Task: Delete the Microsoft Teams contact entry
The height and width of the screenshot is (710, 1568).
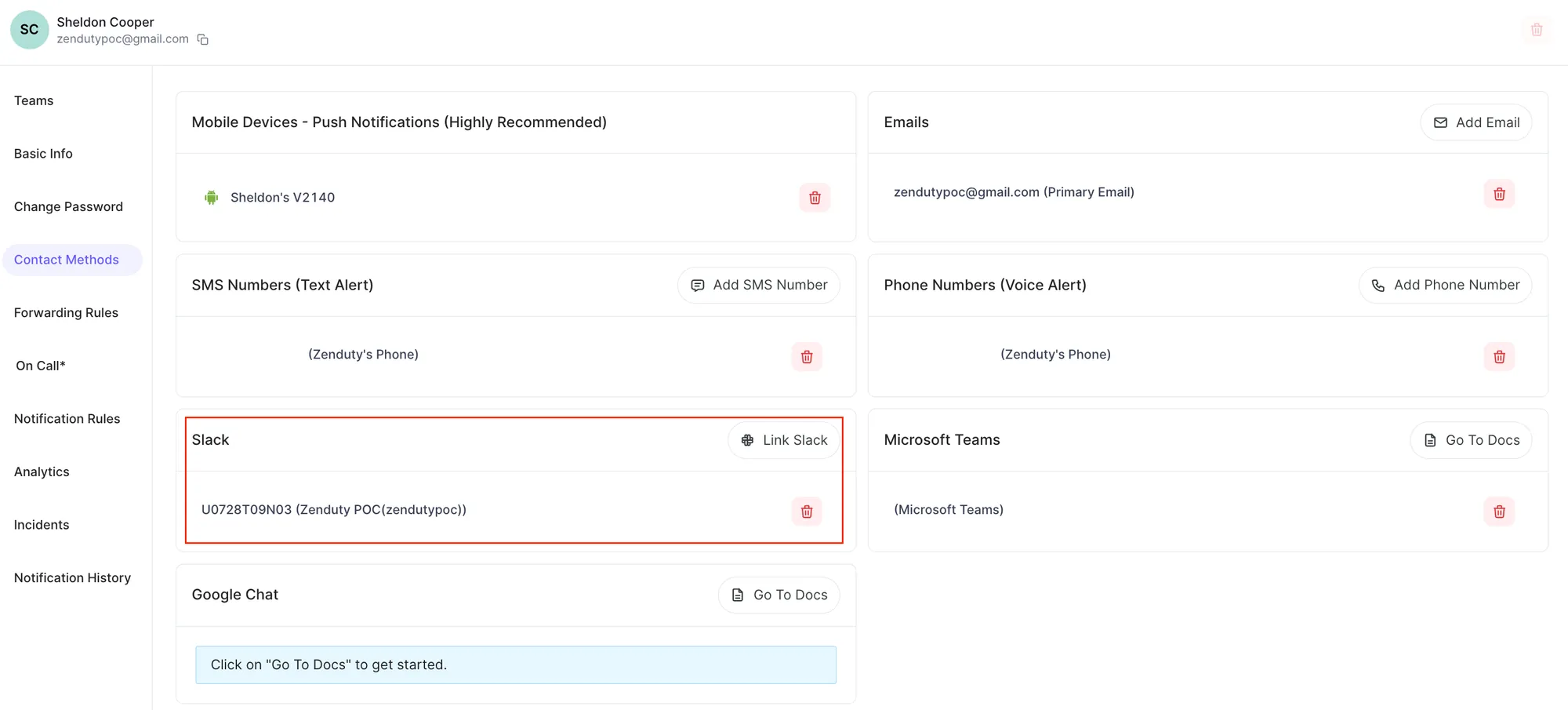Action: [x=1499, y=512]
